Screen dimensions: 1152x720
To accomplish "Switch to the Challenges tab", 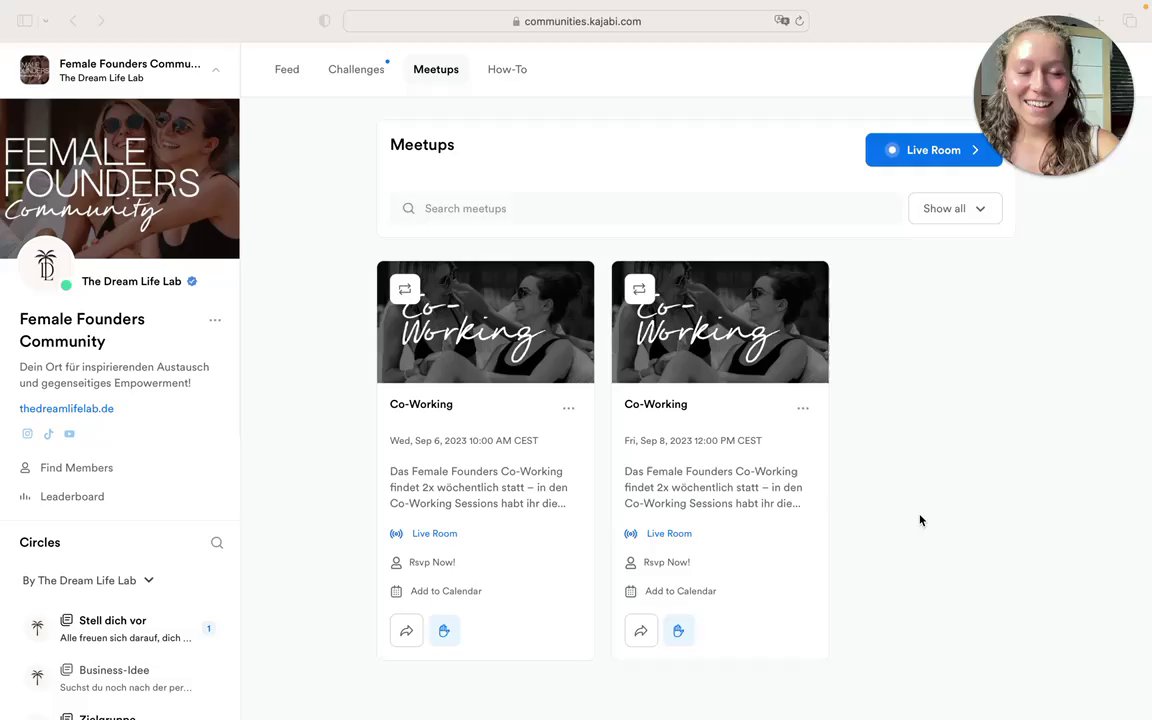I will click(356, 70).
